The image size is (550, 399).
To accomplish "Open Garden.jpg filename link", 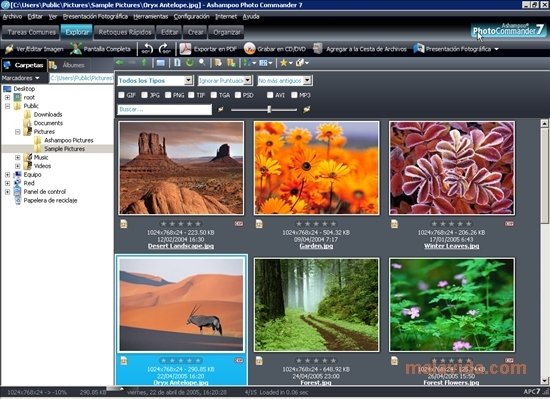I will pos(316,246).
